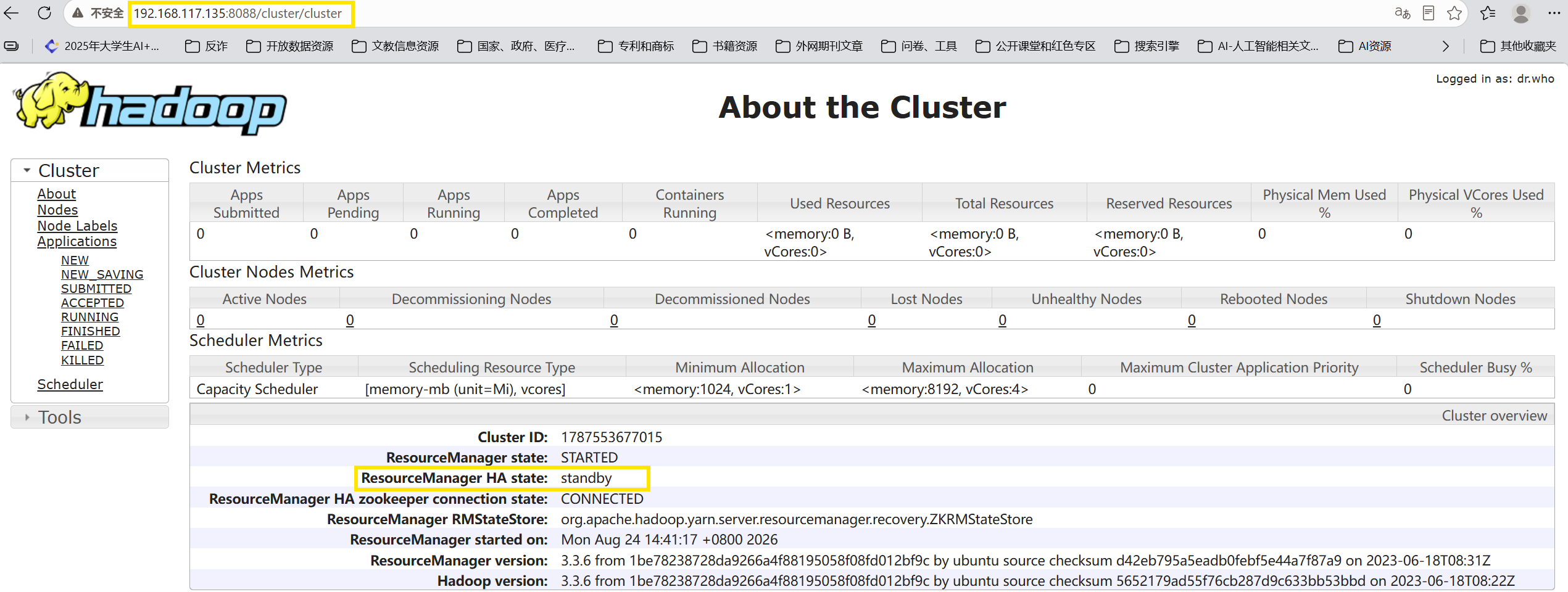Click the HA state value standby

tap(586, 479)
